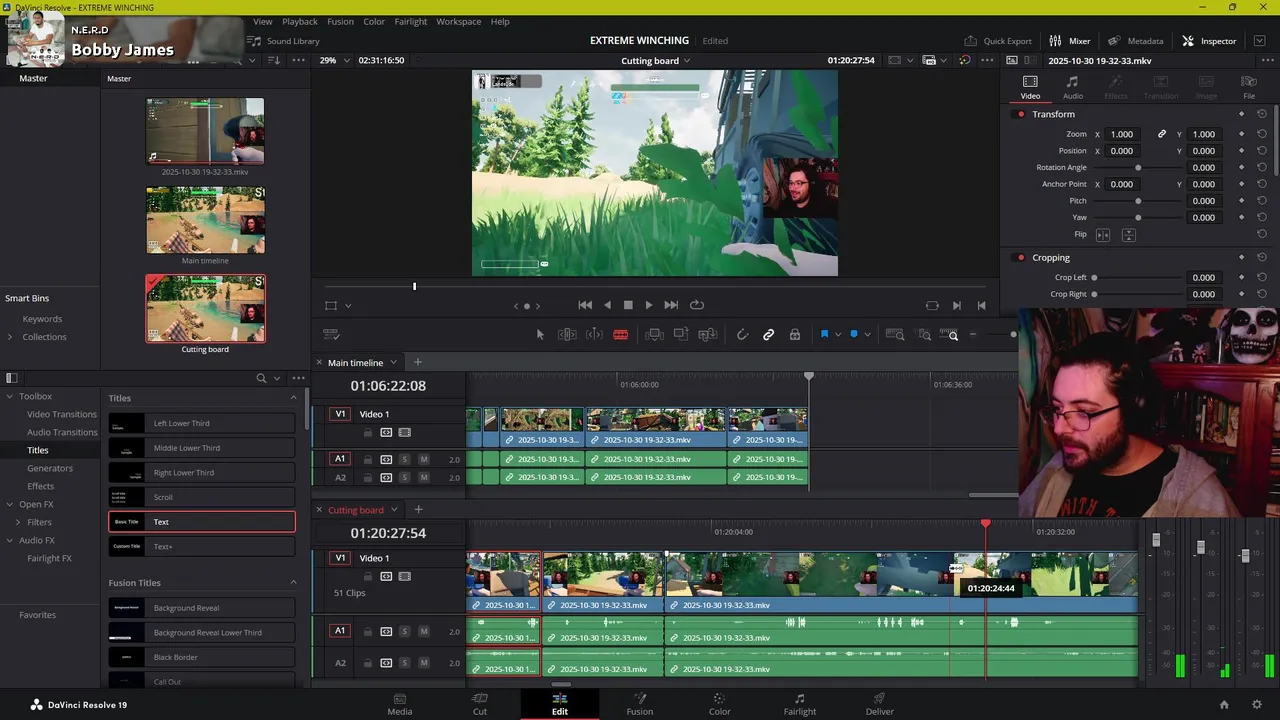Open the Cutting board viewer title dropdown
The image size is (1280, 720).
[x=687, y=61]
